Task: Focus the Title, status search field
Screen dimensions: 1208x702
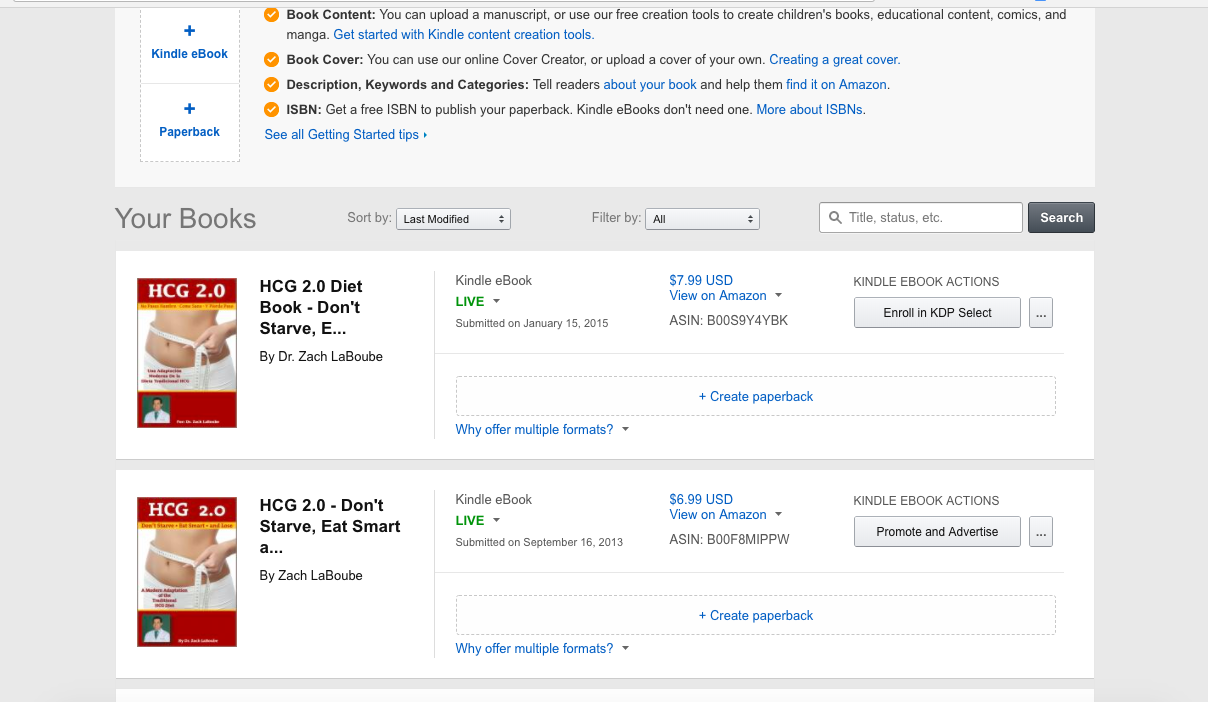Action: click(x=921, y=217)
